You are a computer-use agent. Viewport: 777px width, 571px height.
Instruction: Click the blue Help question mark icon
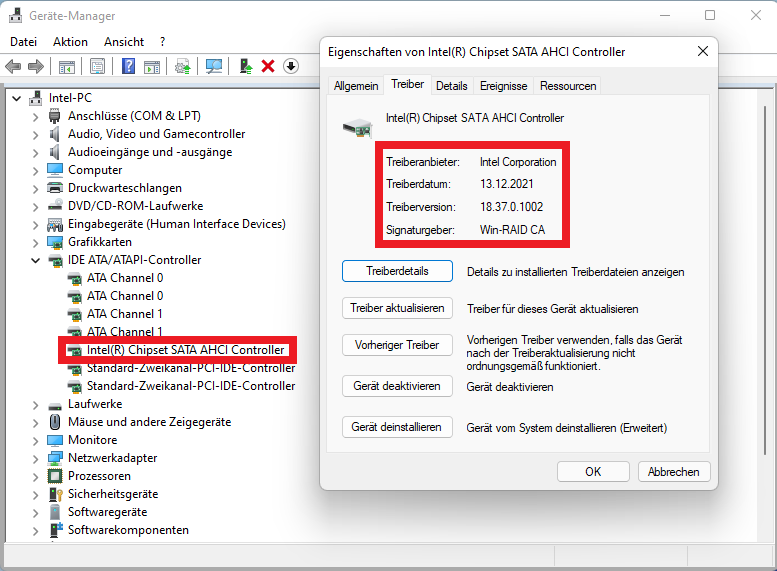click(128, 66)
